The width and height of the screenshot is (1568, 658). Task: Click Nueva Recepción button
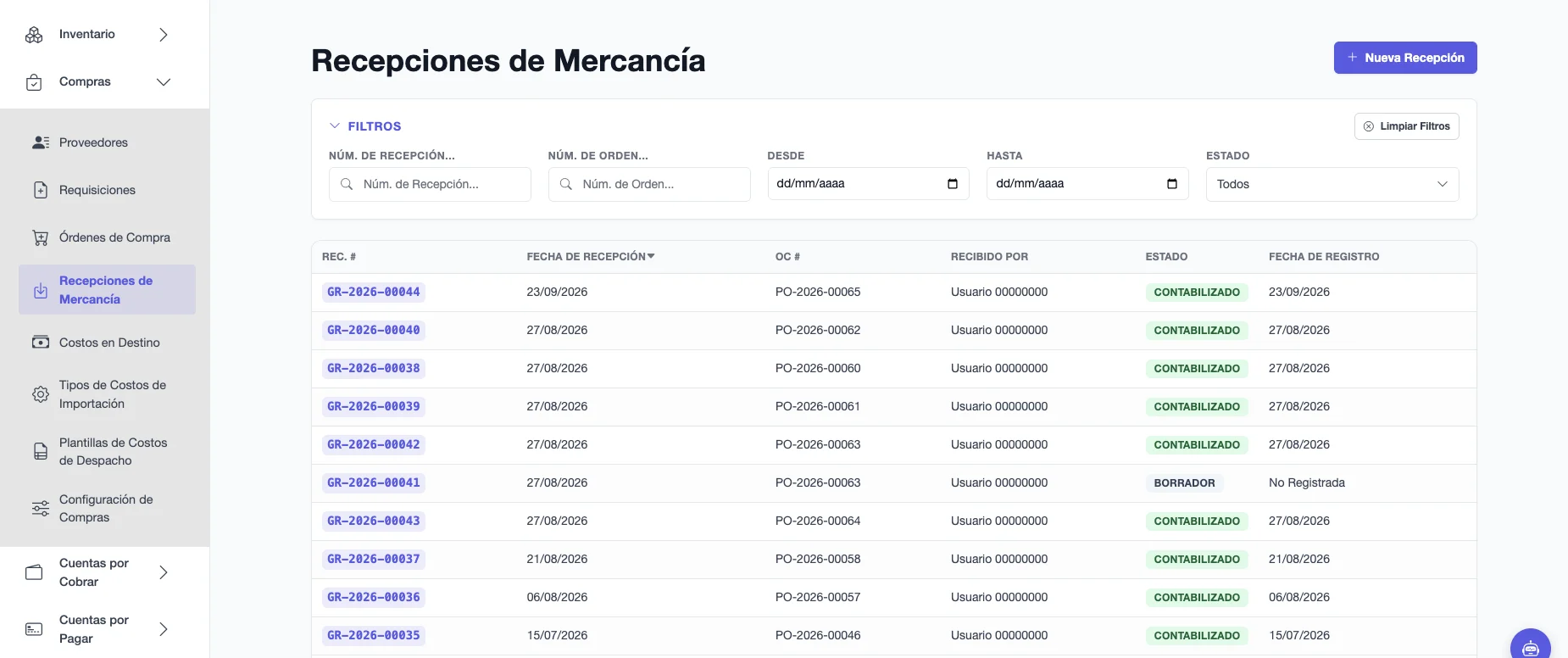(x=1405, y=58)
